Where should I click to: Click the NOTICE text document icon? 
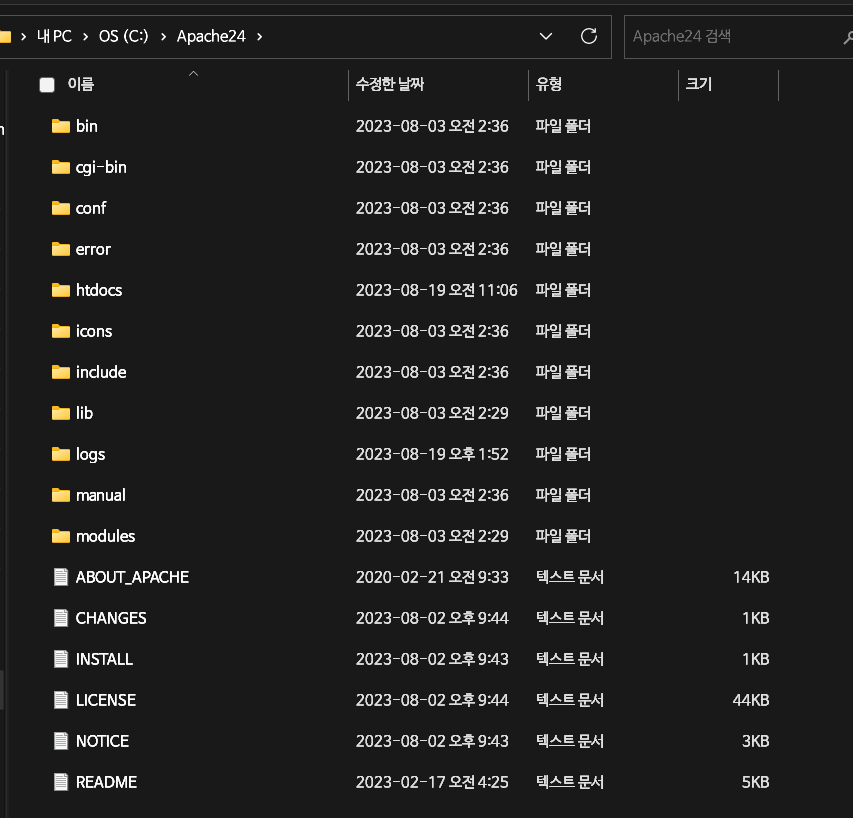point(61,741)
